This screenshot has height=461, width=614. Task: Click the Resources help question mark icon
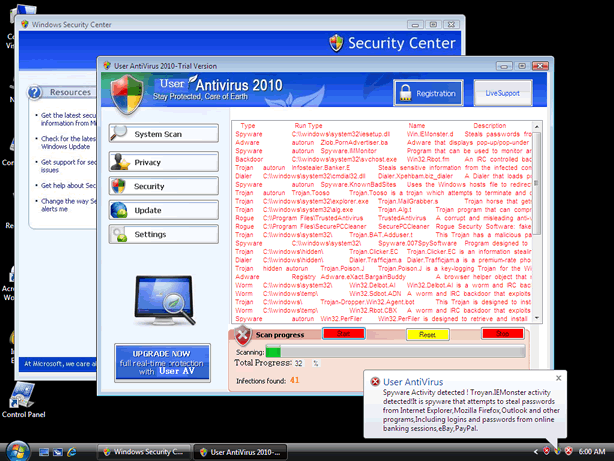pyautogui.click(x=35, y=92)
